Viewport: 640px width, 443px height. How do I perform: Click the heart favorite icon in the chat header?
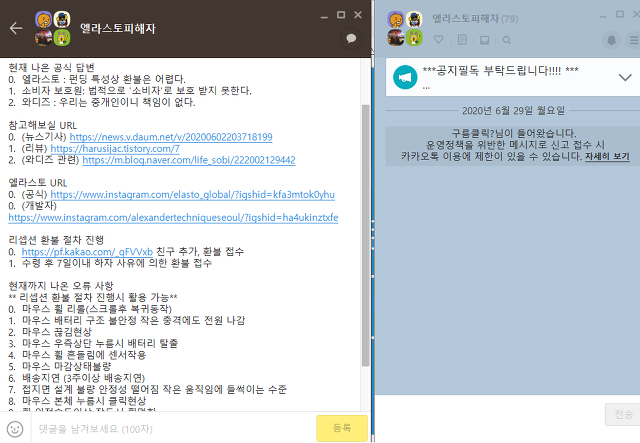pyautogui.click(x=439, y=40)
